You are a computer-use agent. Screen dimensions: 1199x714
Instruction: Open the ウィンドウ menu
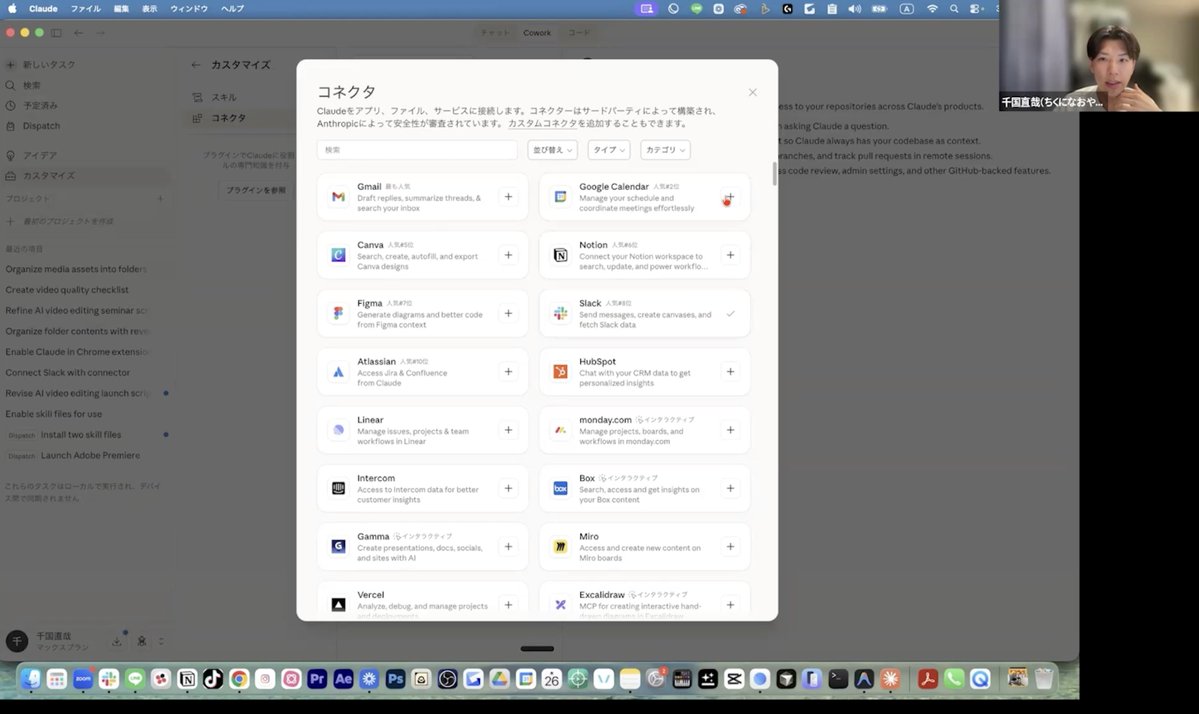189,8
